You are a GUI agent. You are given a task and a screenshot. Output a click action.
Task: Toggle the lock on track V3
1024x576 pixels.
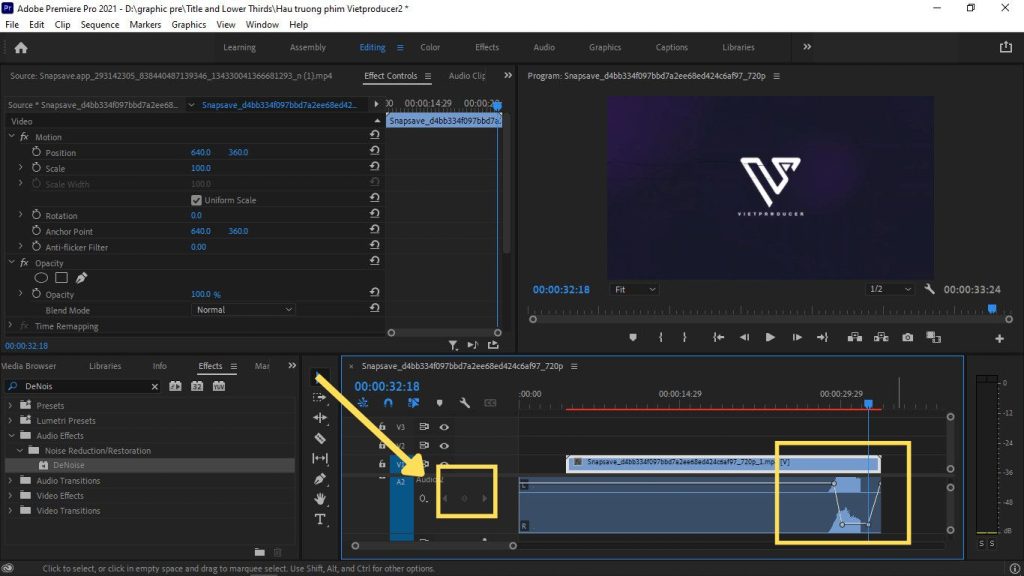pos(382,427)
